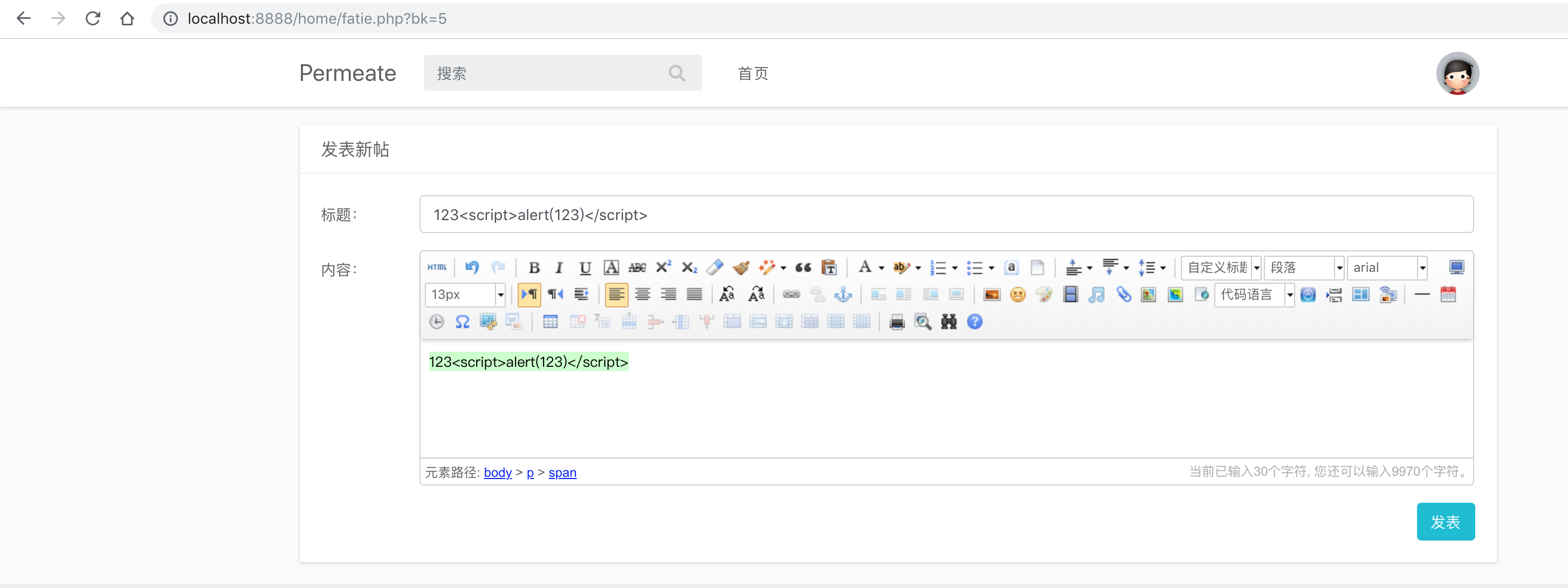Open the font color picker arrow

point(882,268)
